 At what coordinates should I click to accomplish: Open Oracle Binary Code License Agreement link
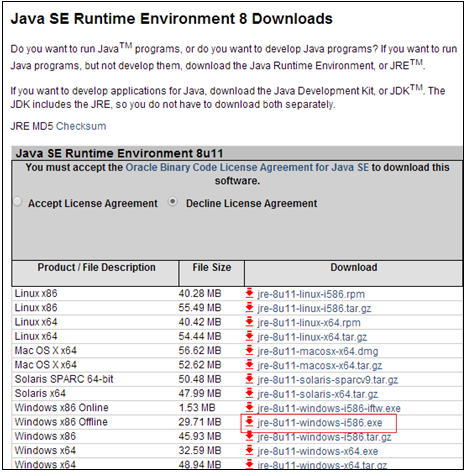point(247,167)
